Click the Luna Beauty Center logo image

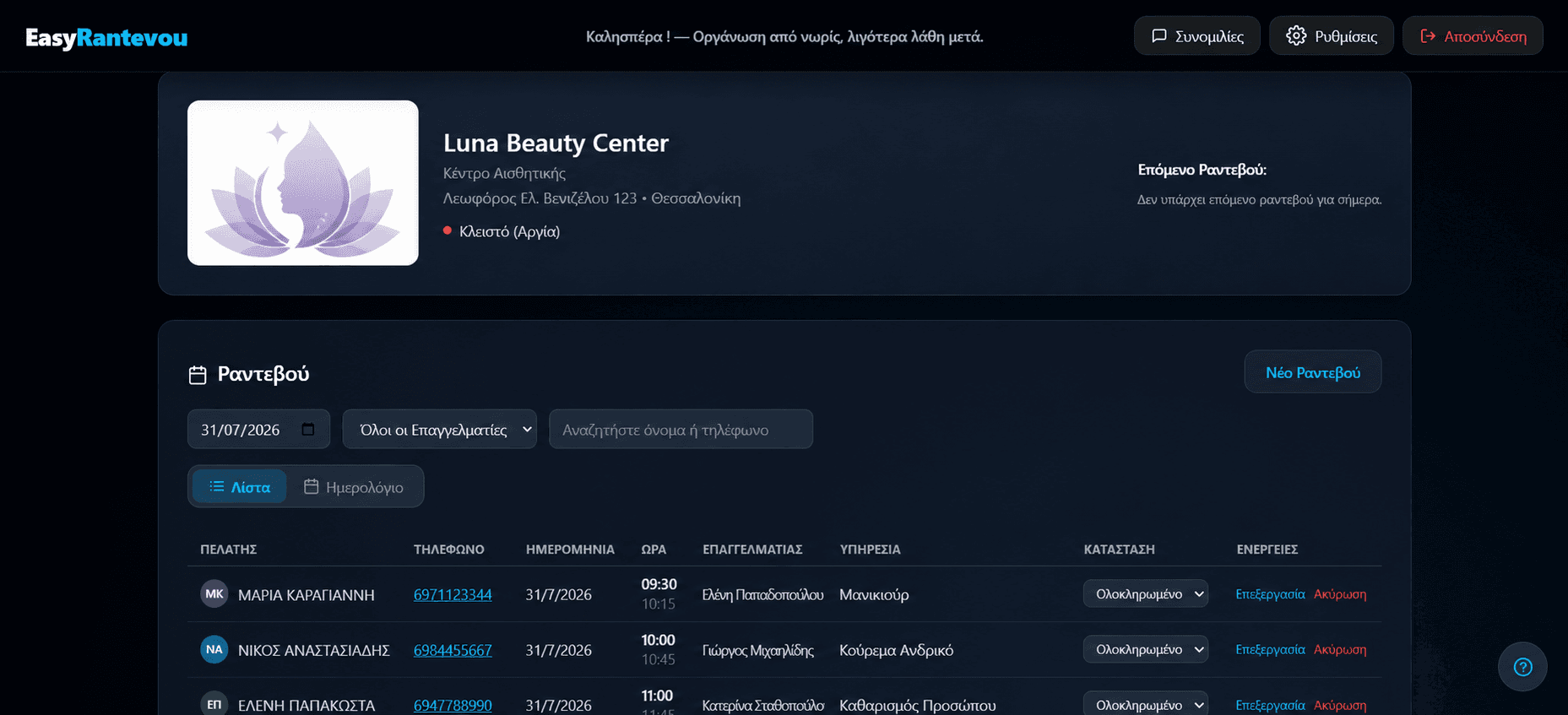click(303, 183)
